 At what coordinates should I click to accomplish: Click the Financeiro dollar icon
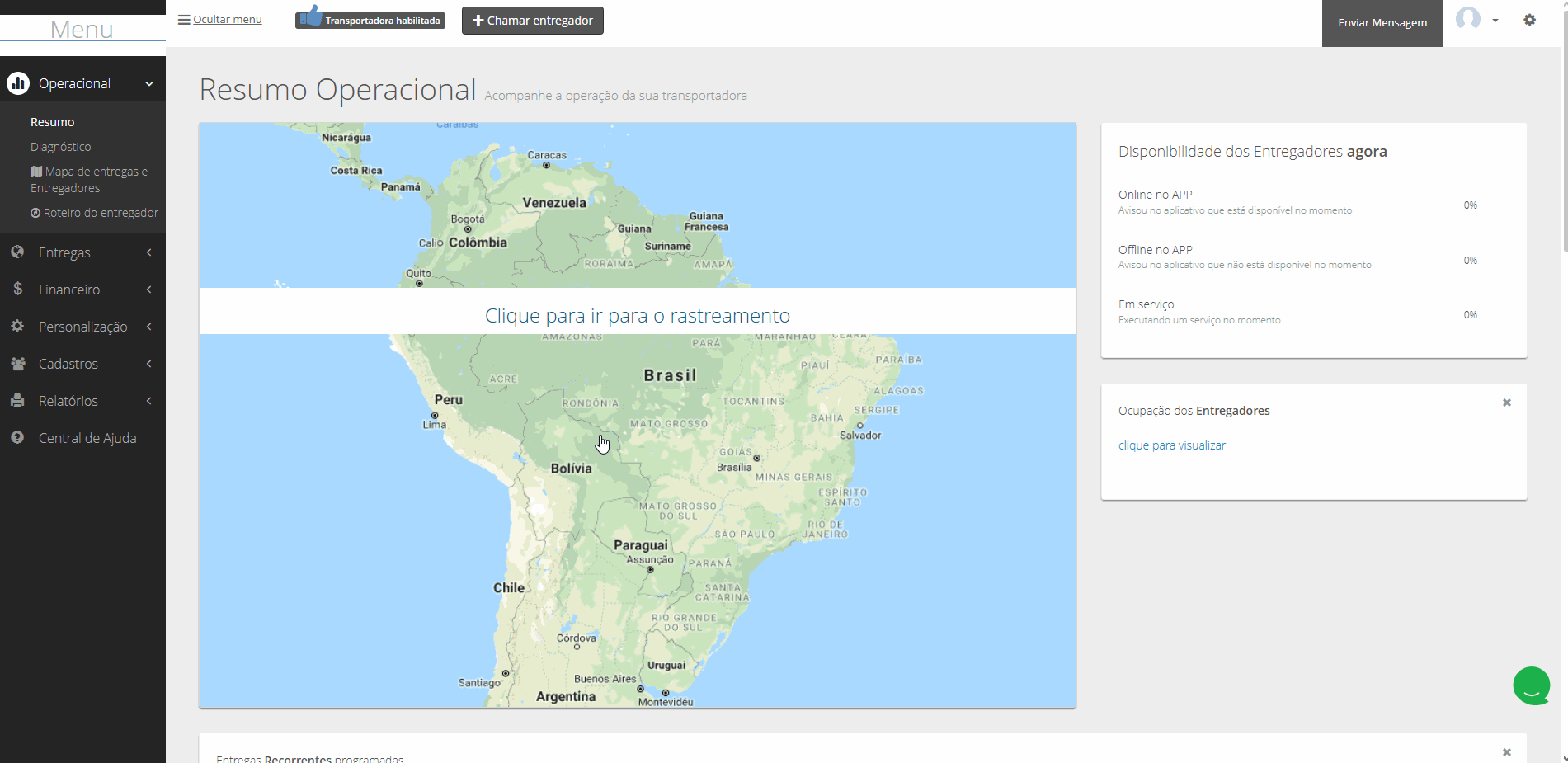pos(17,289)
